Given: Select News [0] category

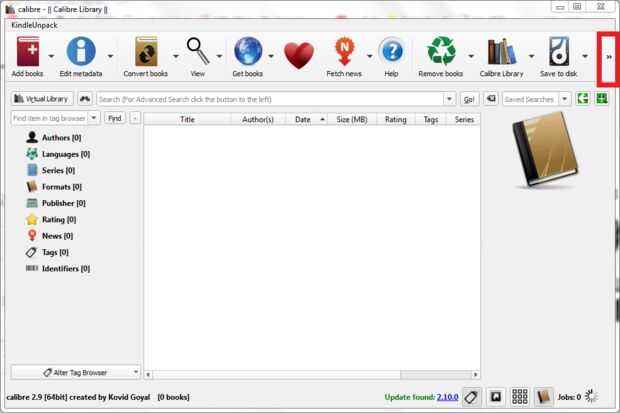Looking at the screenshot, I should coord(50,236).
